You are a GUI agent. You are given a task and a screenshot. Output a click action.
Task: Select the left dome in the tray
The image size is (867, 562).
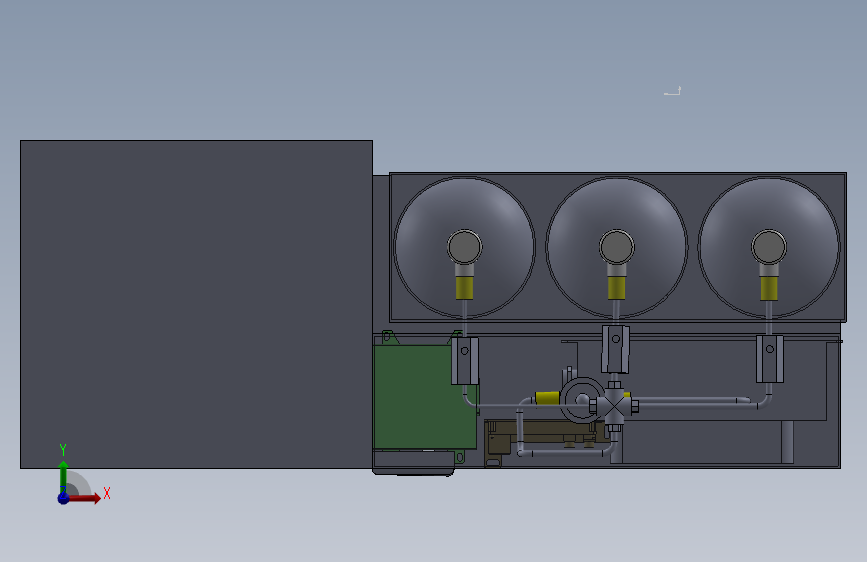click(x=464, y=247)
